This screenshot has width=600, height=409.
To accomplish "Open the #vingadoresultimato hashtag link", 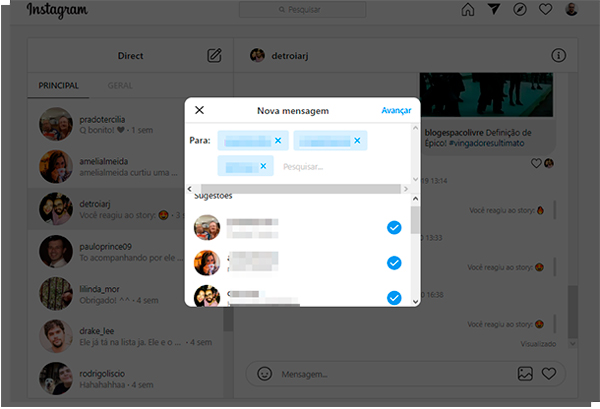I will pos(486,143).
